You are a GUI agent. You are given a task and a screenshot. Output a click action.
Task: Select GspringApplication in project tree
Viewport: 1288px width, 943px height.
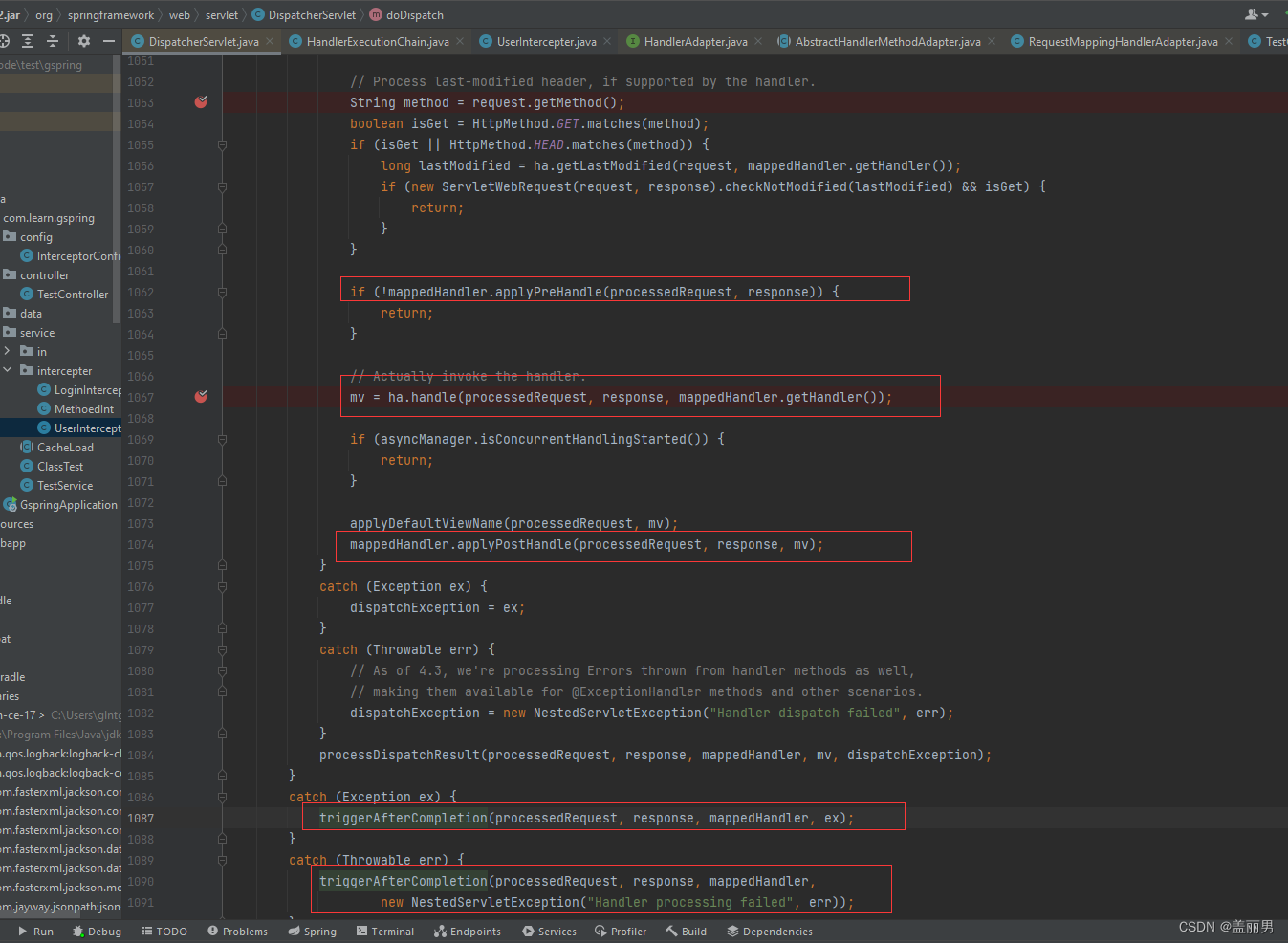pos(60,504)
